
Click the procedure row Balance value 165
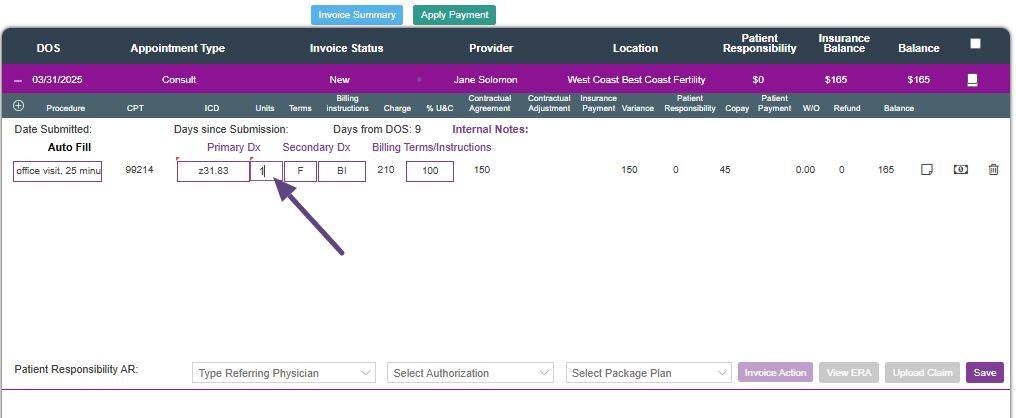pos(886,170)
